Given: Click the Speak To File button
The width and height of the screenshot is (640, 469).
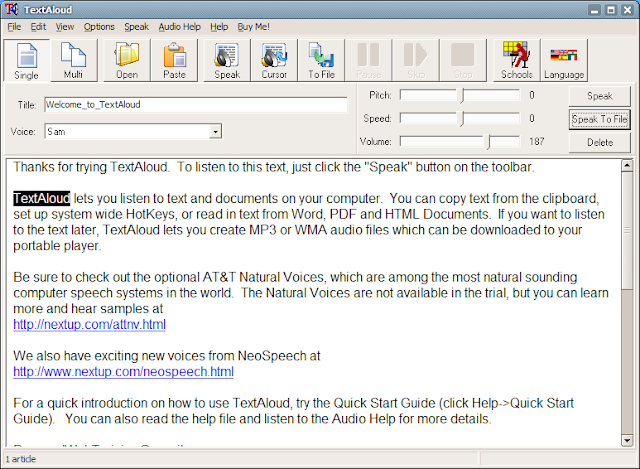Looking at the screenshot, I should 600,119.
